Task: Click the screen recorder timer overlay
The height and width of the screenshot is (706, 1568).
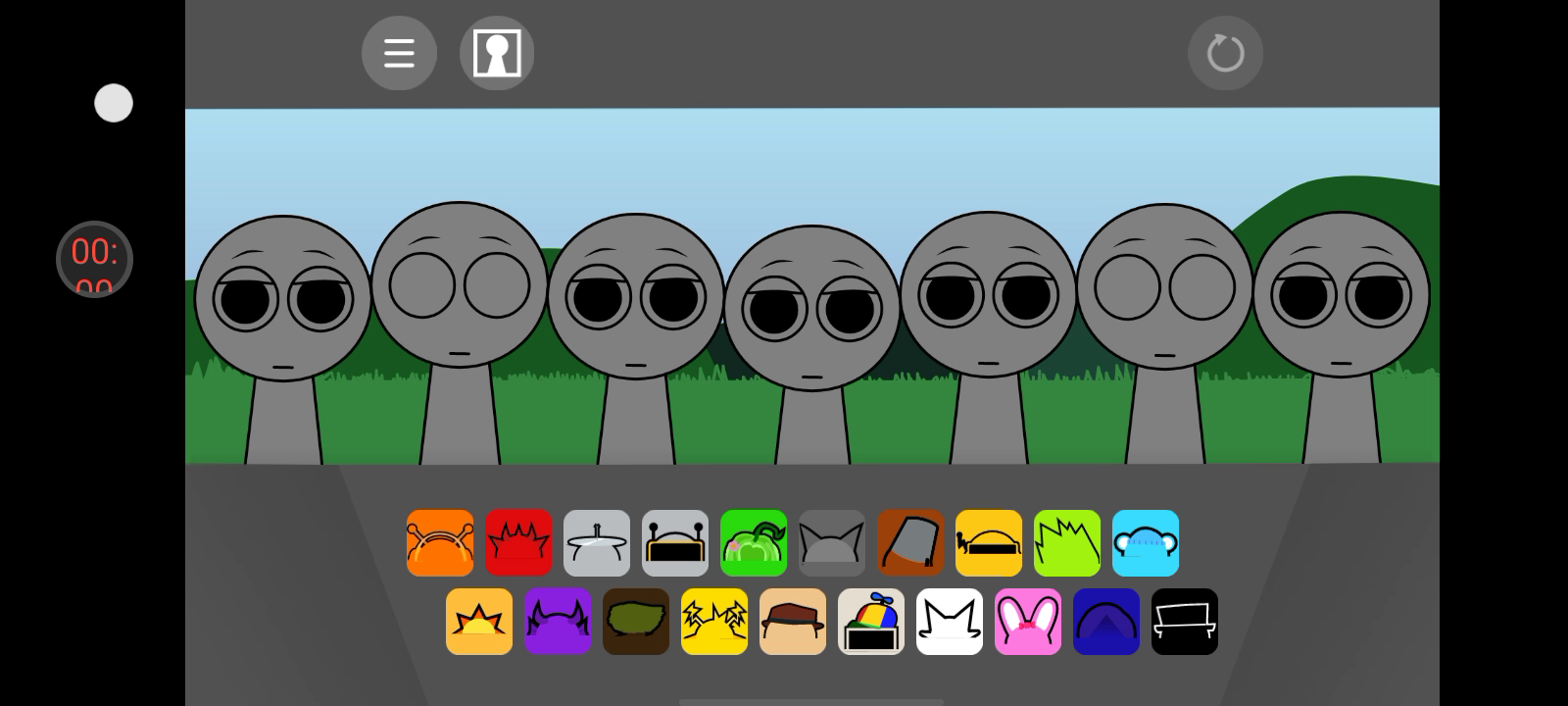Action: point(94,259)
